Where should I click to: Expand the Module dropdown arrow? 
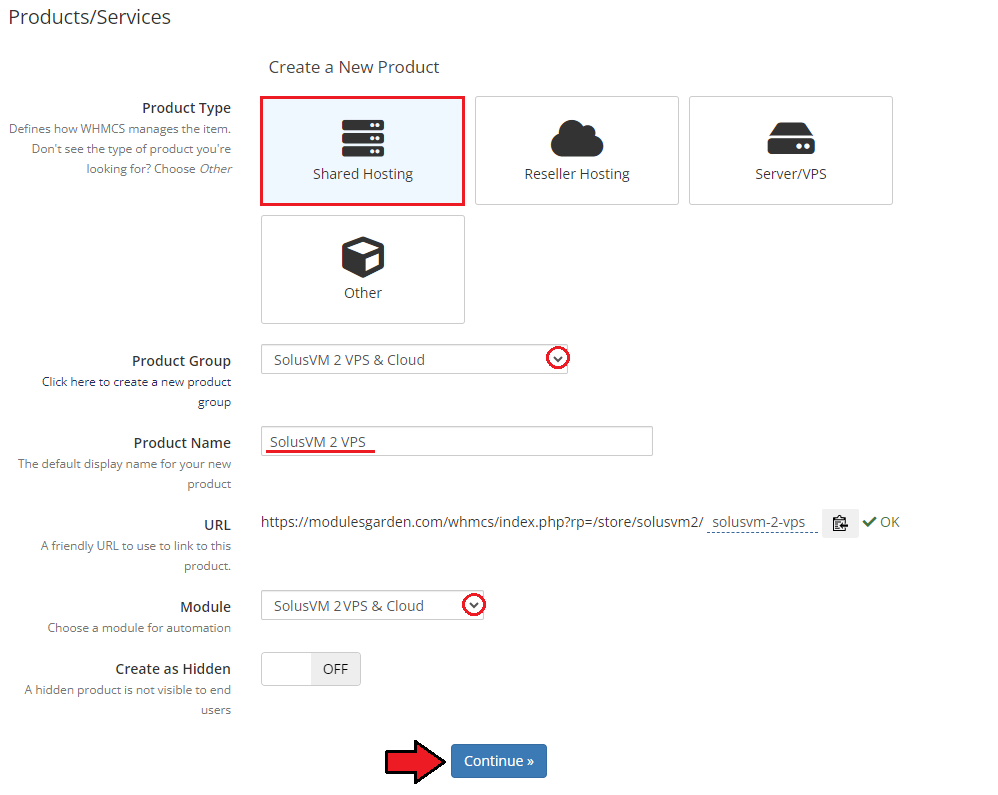474,605
